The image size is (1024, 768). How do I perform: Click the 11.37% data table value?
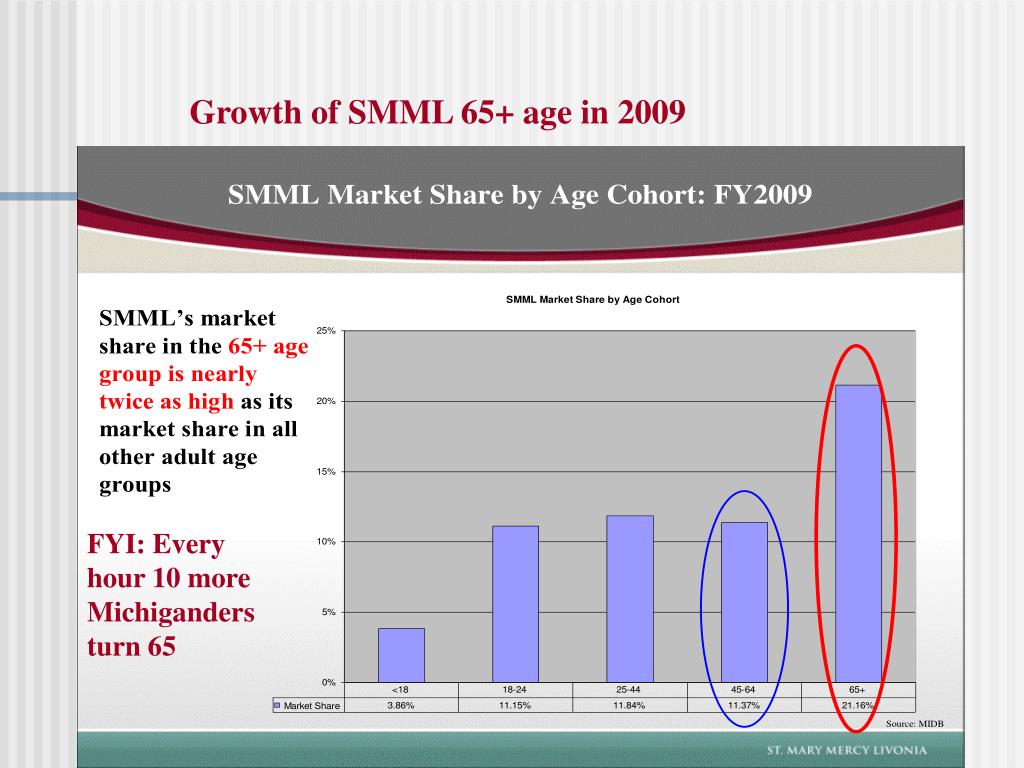(744, 705)
